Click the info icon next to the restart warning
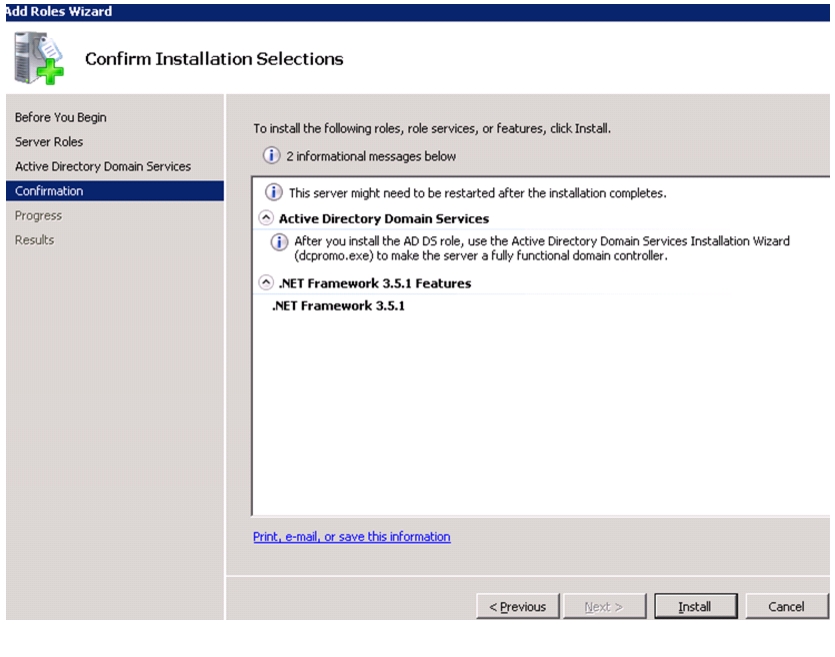 [274, 192]
